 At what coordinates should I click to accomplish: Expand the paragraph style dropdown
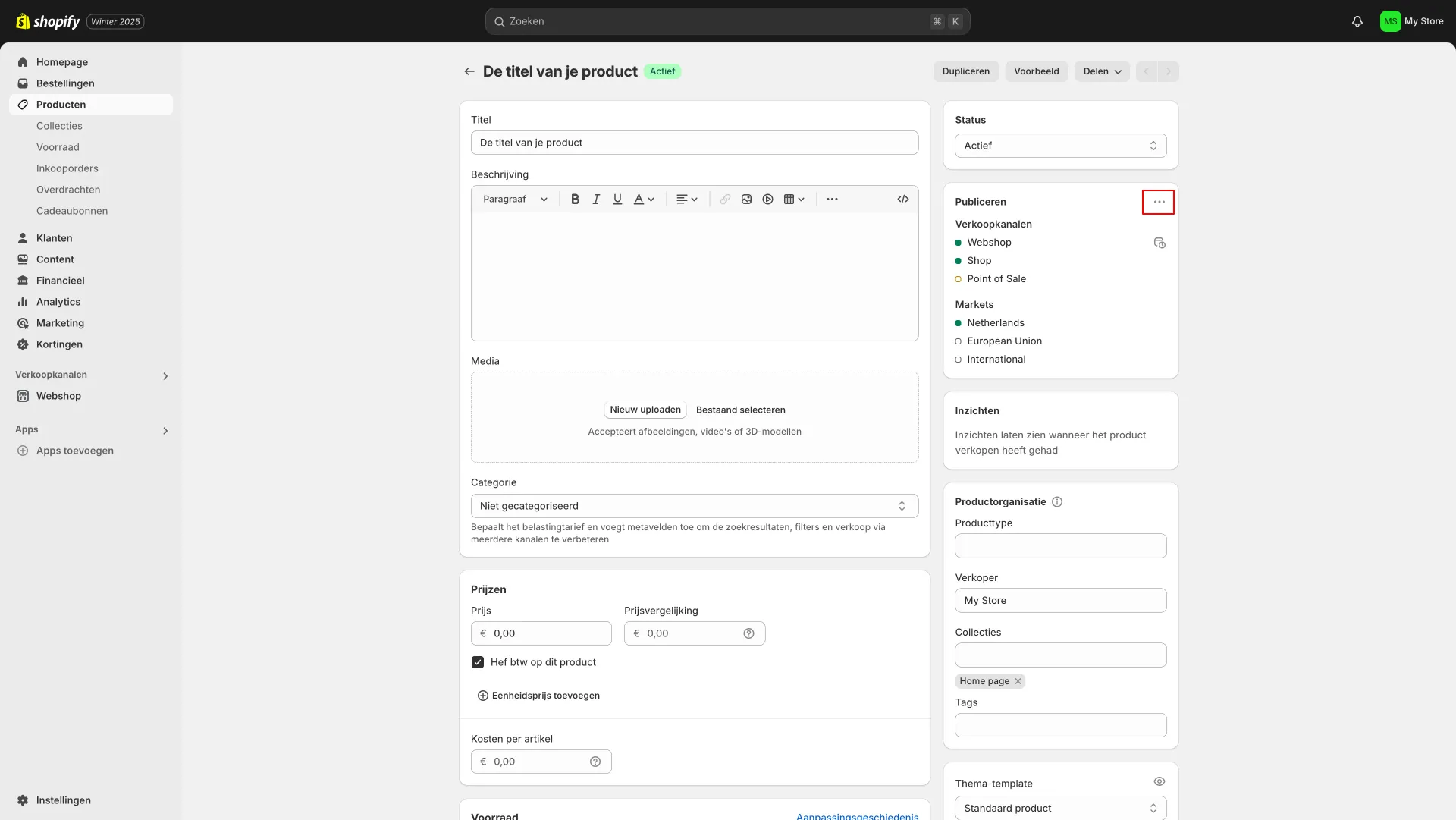pos(513,199)
